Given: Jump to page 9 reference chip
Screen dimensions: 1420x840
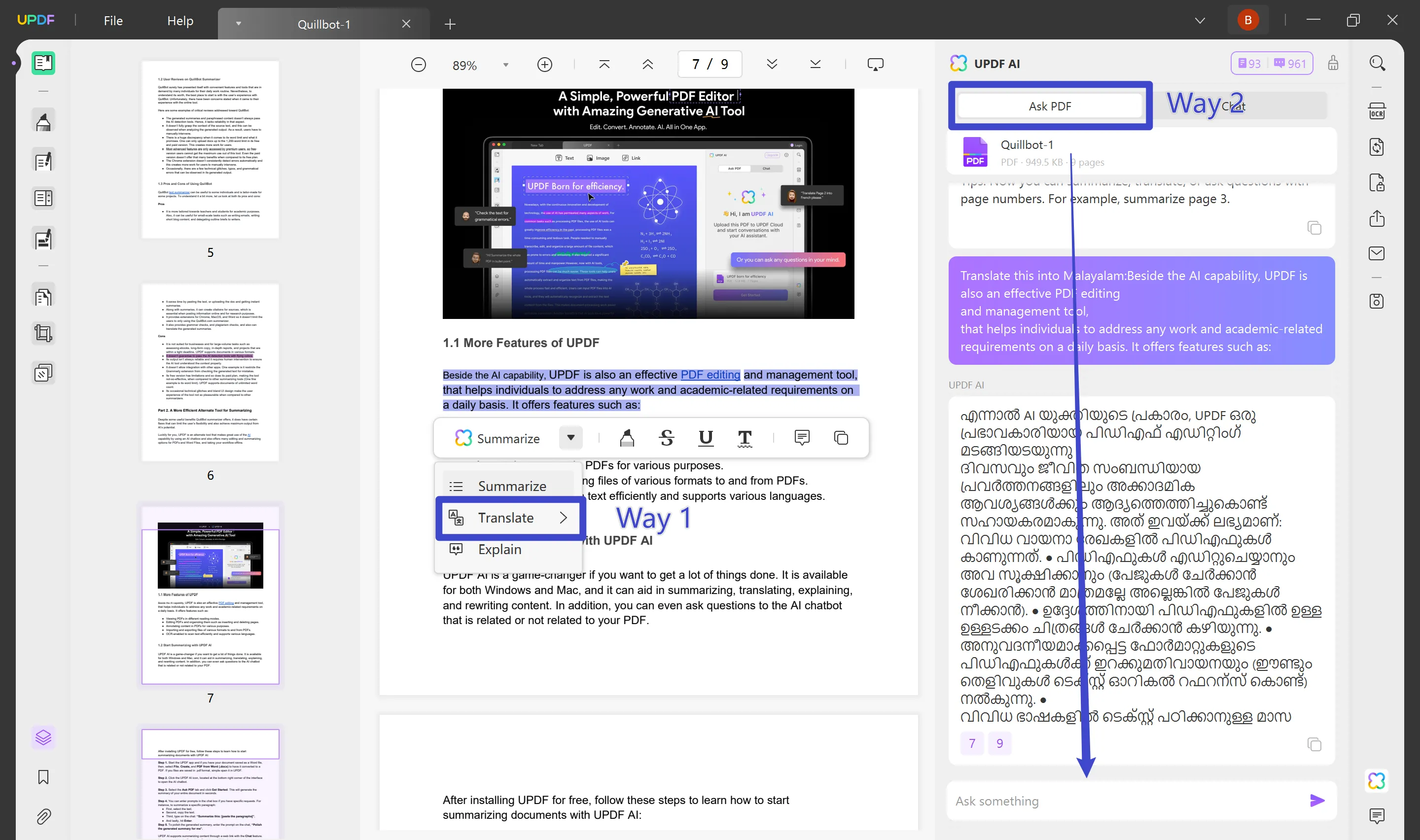Looking at the screenshot, I should pos(999,743).
